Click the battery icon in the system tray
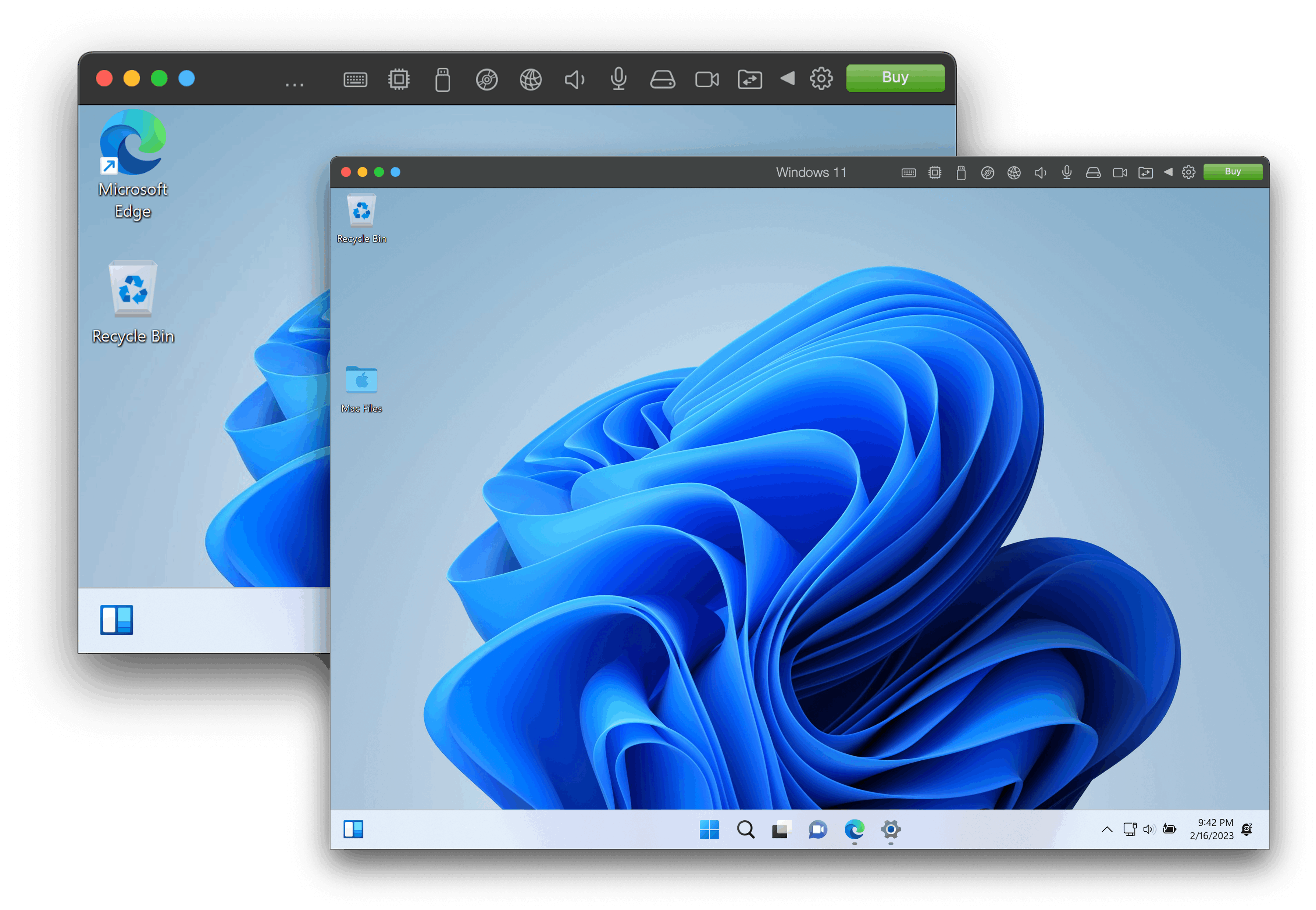This screenshot has height=910, width=1316. pyautogui.click(x=1169, y=828)
